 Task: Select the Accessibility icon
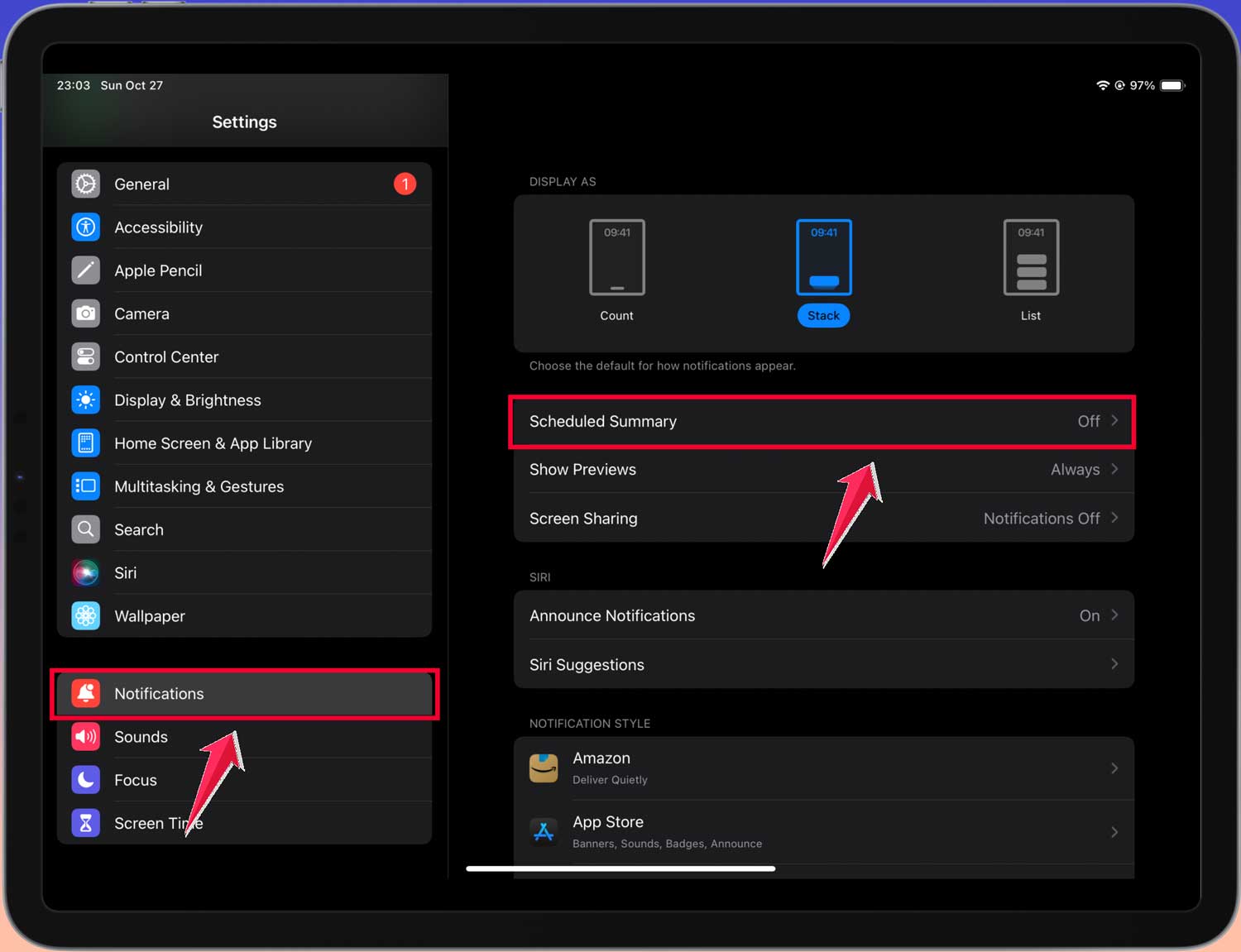[x=85, y=227]
